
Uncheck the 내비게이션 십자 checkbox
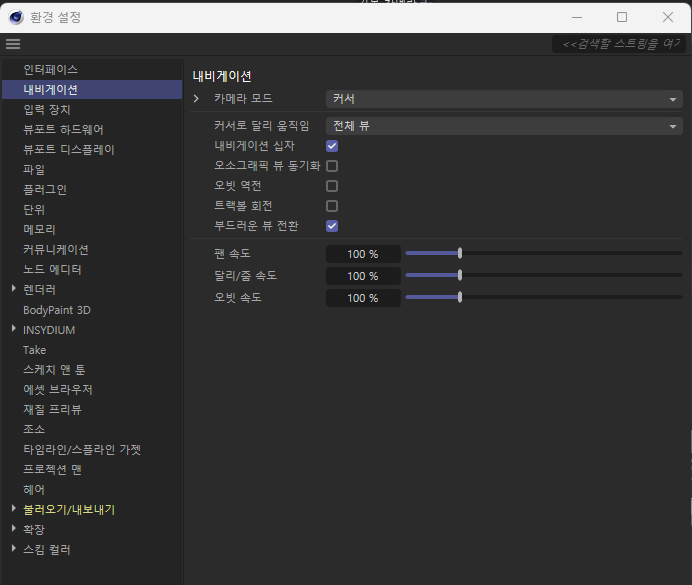click(x=332, y=146)
